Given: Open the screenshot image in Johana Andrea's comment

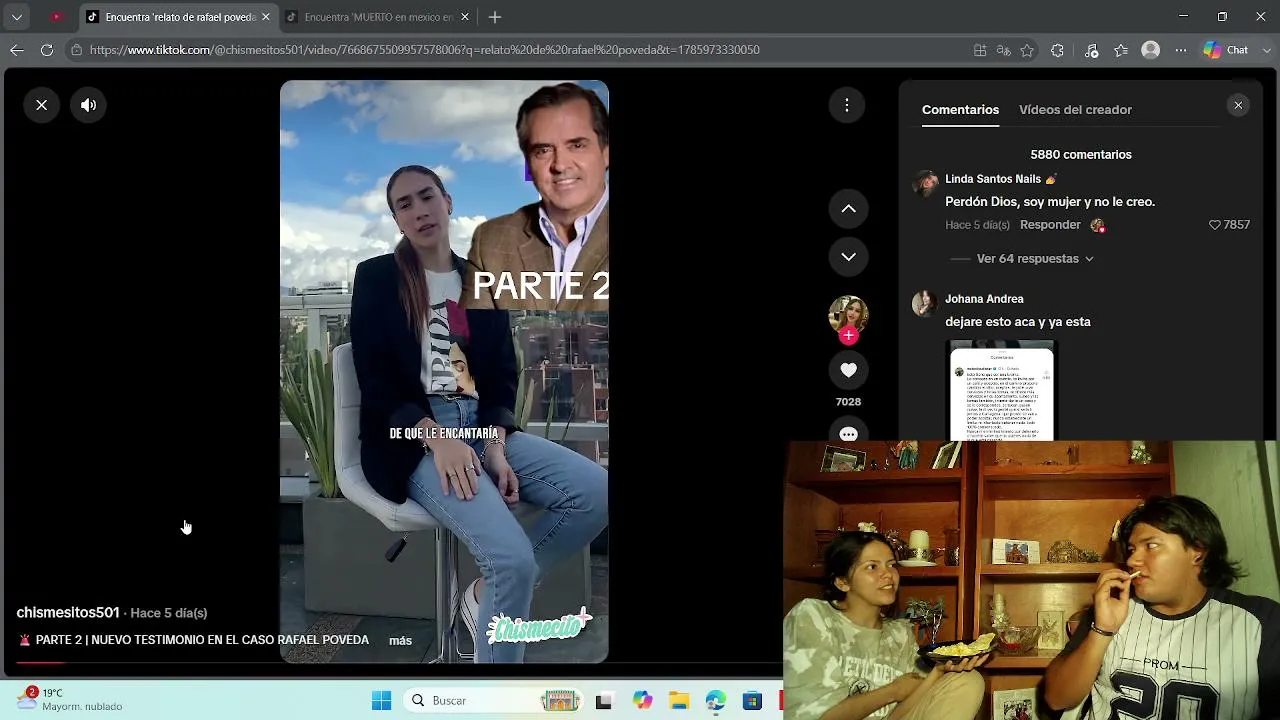Looking at the screenshot, I should pyautogui.click(x=1001, y=391).
